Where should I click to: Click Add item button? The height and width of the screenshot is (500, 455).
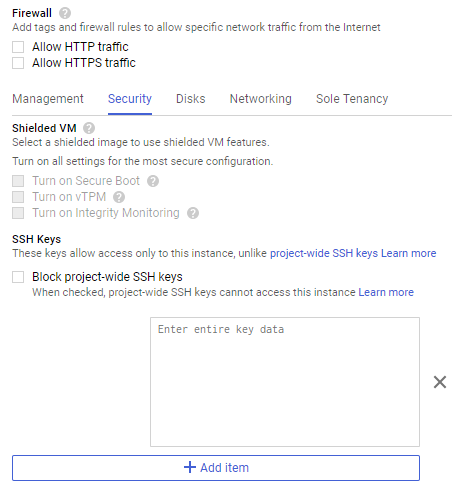(216, 468)
